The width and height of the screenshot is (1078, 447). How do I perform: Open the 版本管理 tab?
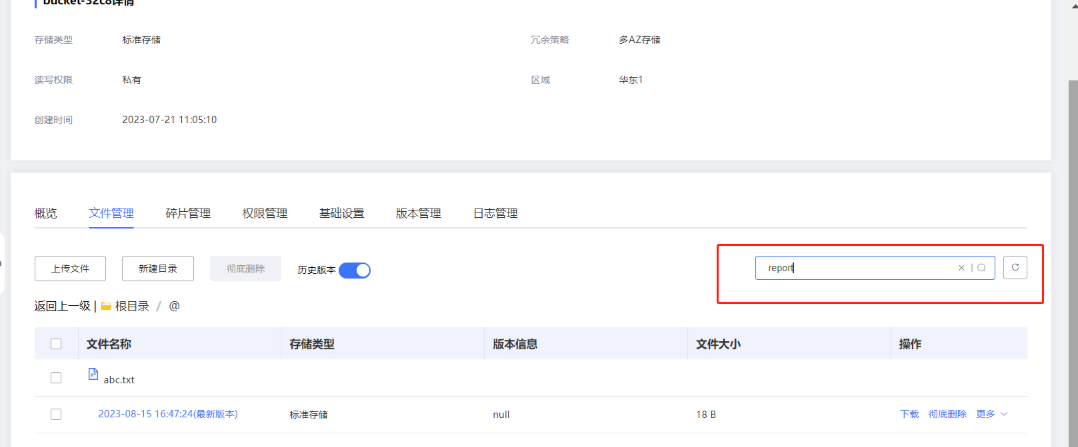[418, 213]
